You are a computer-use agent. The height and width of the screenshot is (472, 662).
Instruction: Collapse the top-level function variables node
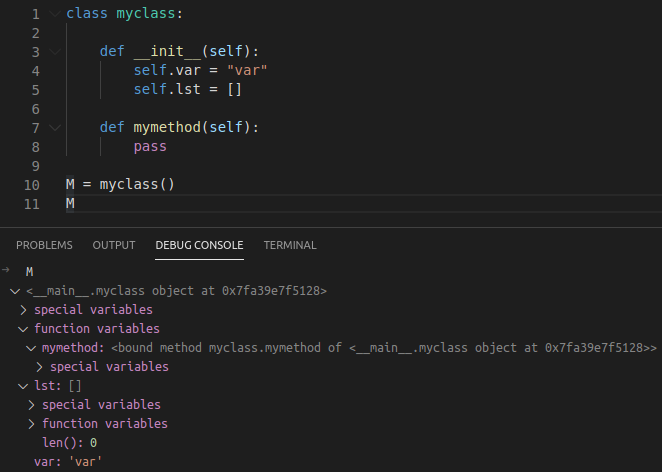pos(24,329)
